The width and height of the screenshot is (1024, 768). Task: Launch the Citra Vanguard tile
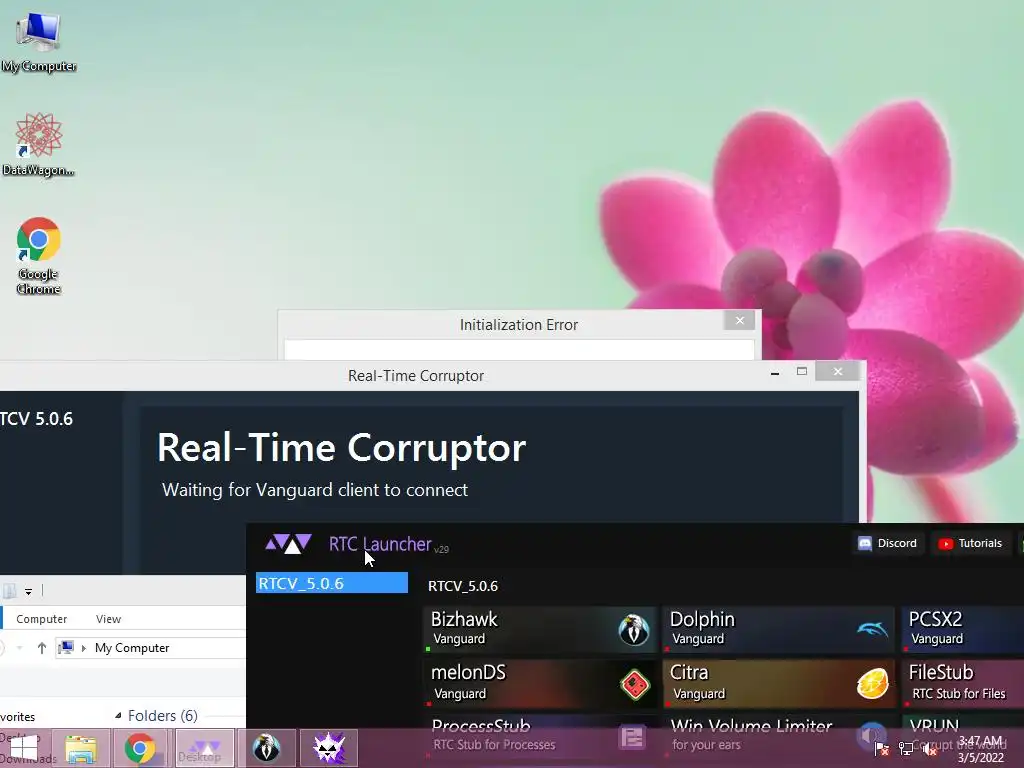point(778,684)
